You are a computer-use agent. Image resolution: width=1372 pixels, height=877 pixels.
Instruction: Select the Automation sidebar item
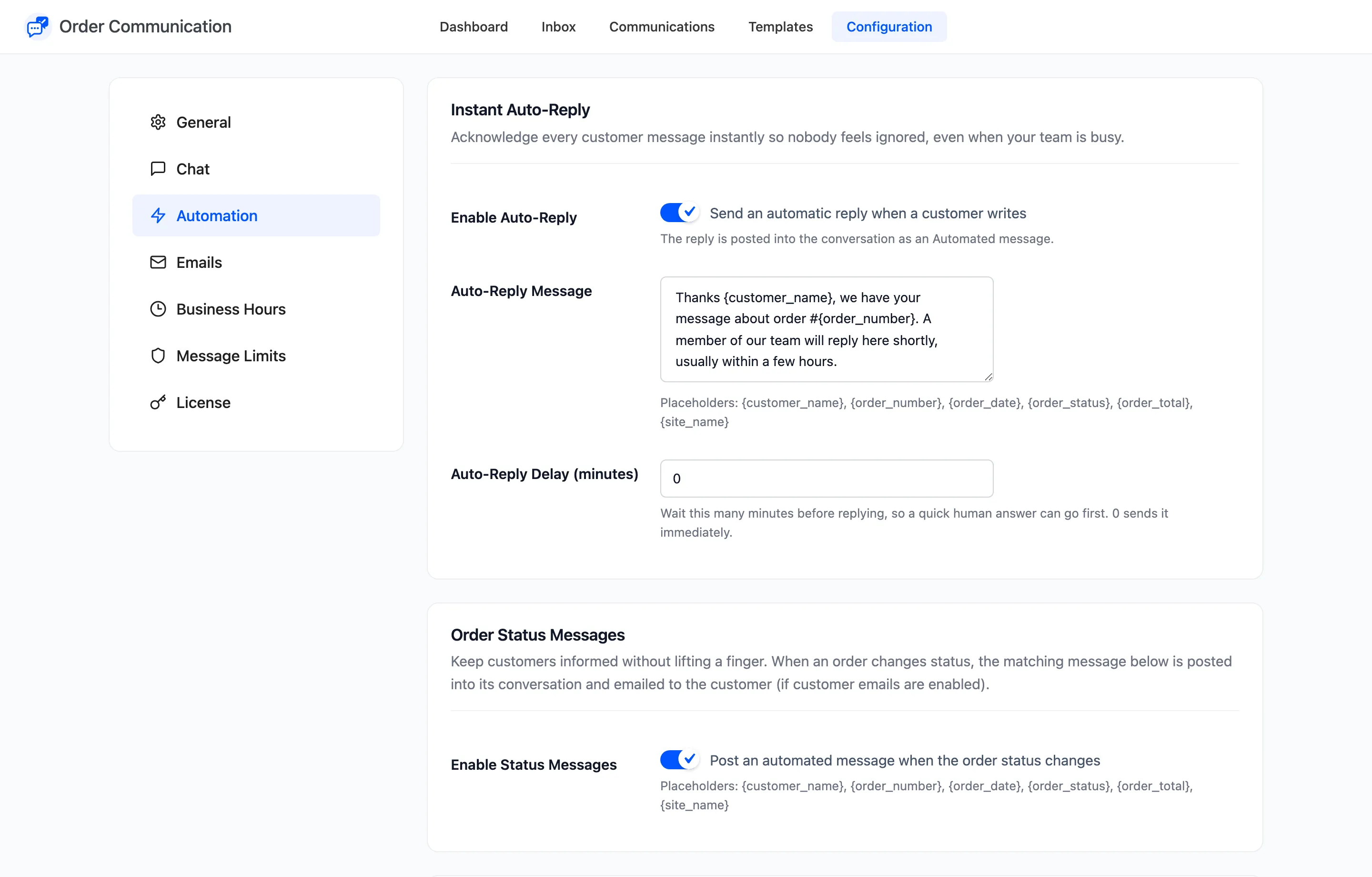pos(256,215)
